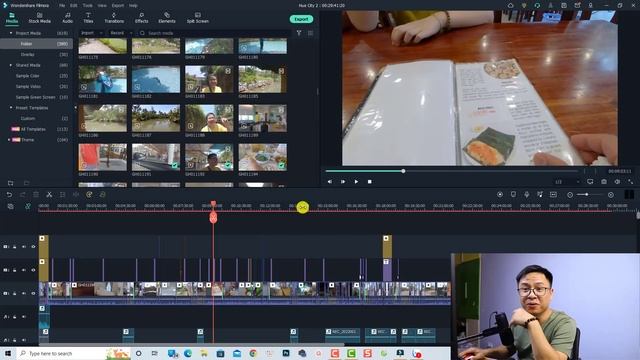
Task: Open the Split Screen tab
Action: pyautogui.click(x=198, y=18)
